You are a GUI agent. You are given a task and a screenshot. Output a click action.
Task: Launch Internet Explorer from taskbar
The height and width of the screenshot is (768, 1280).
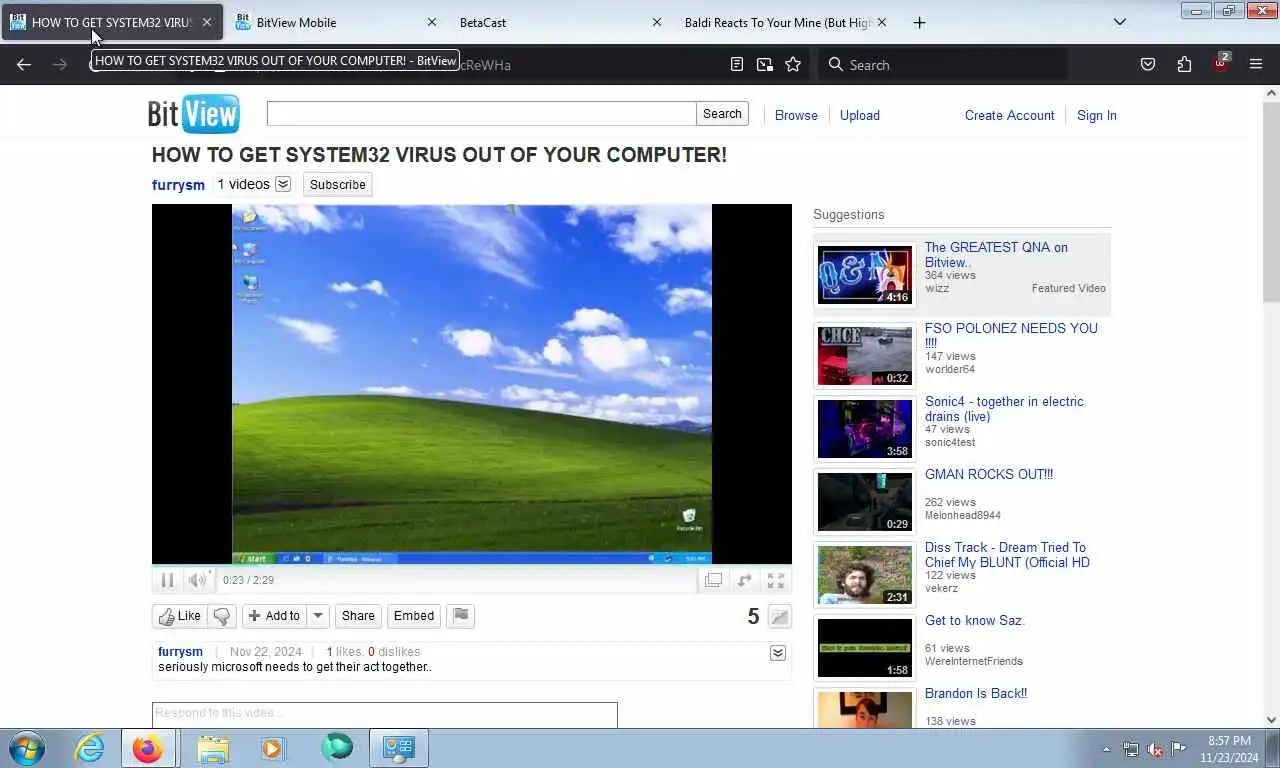pos(89,748)
